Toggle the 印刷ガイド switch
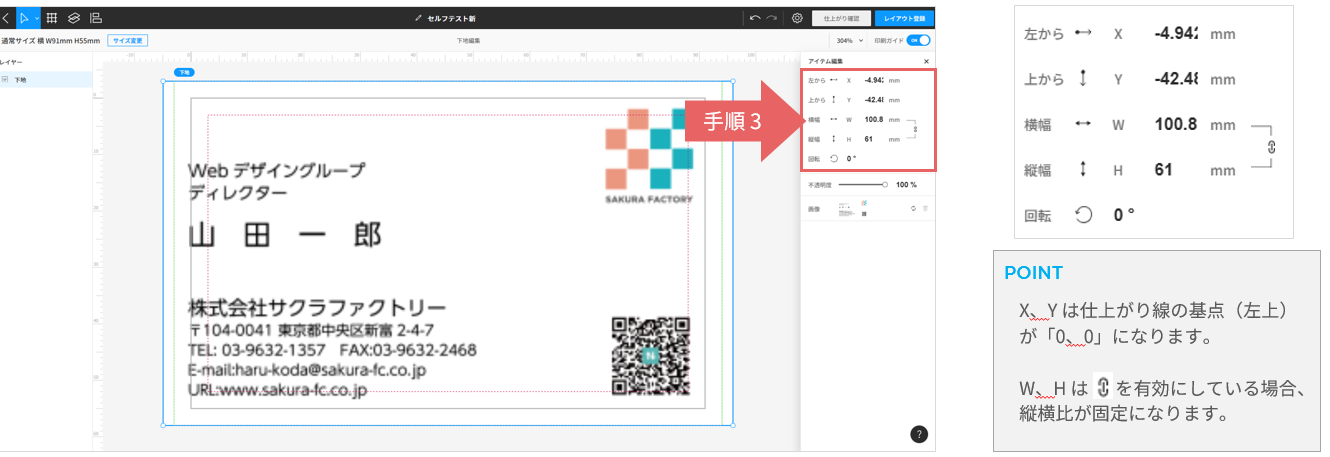 (918, 41)
